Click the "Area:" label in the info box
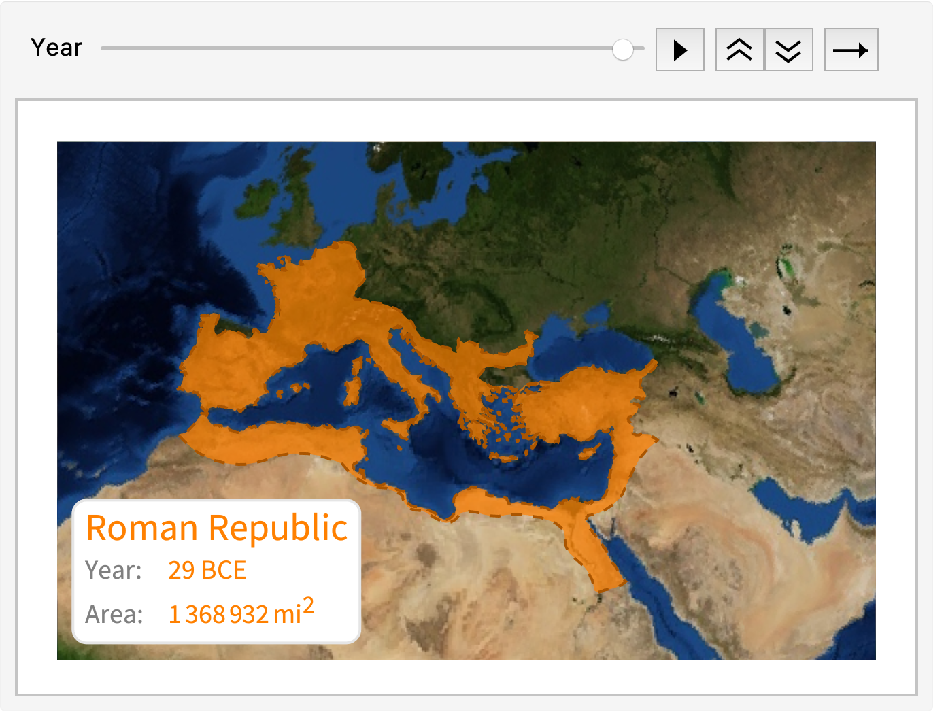 click(x=113, y=614)
